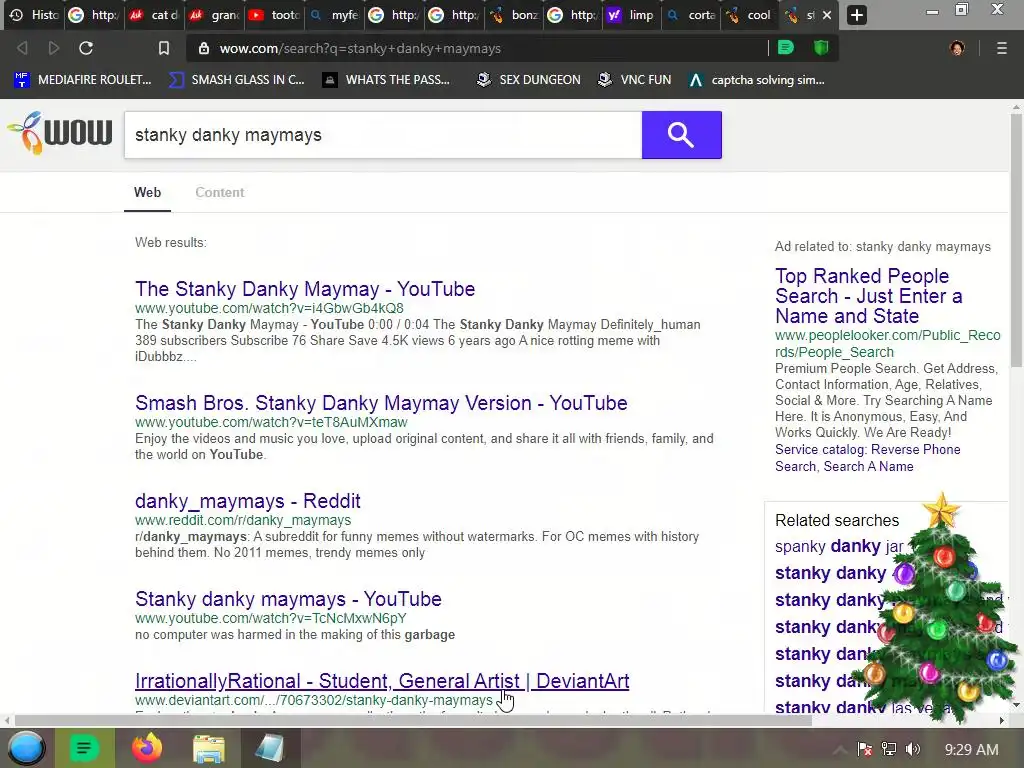
Task: Open 'The Stanky Danky Maymay - YouTube' result
Action: (305, 289)
